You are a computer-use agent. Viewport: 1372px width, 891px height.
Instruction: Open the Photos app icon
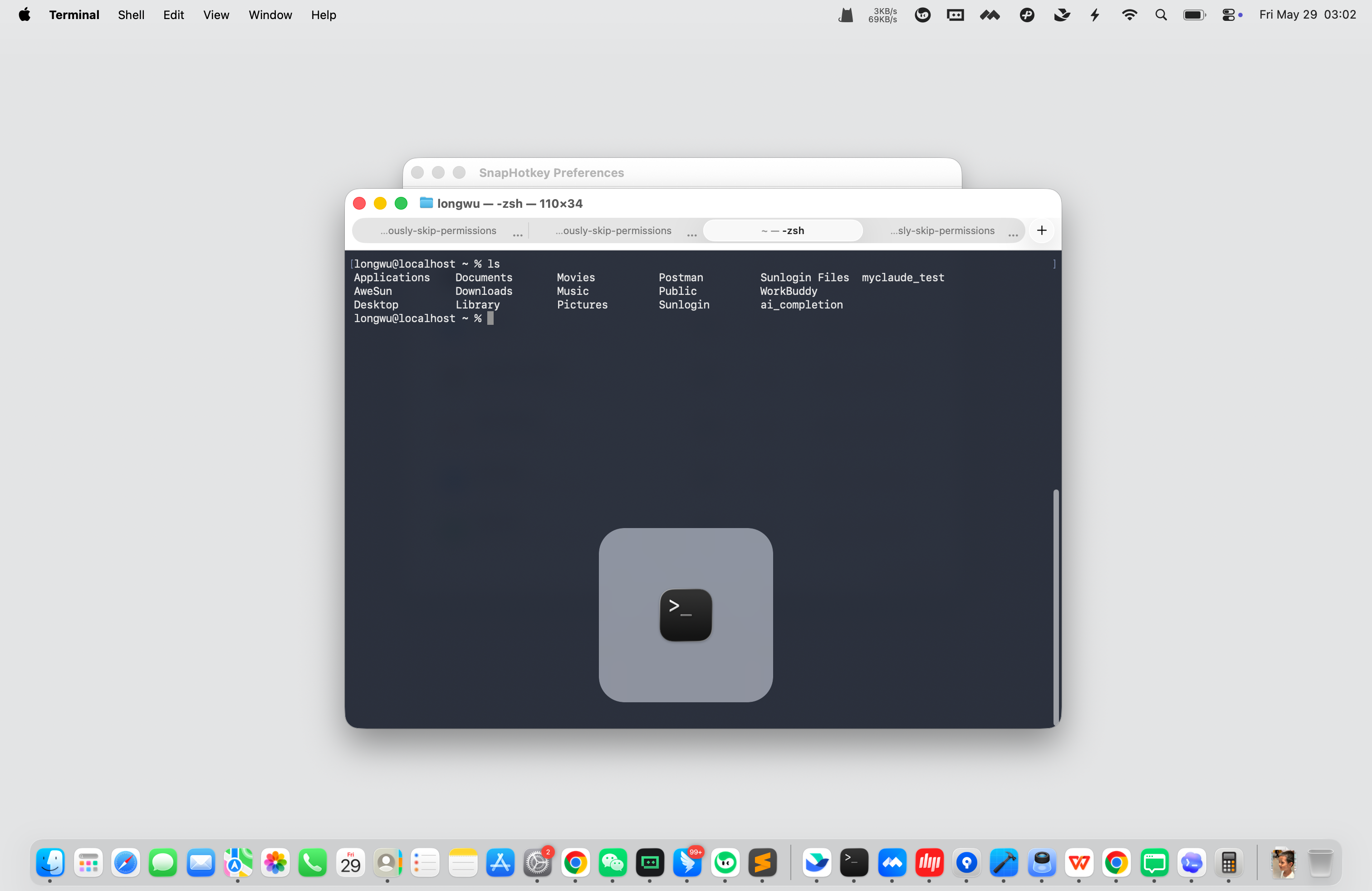275,863
